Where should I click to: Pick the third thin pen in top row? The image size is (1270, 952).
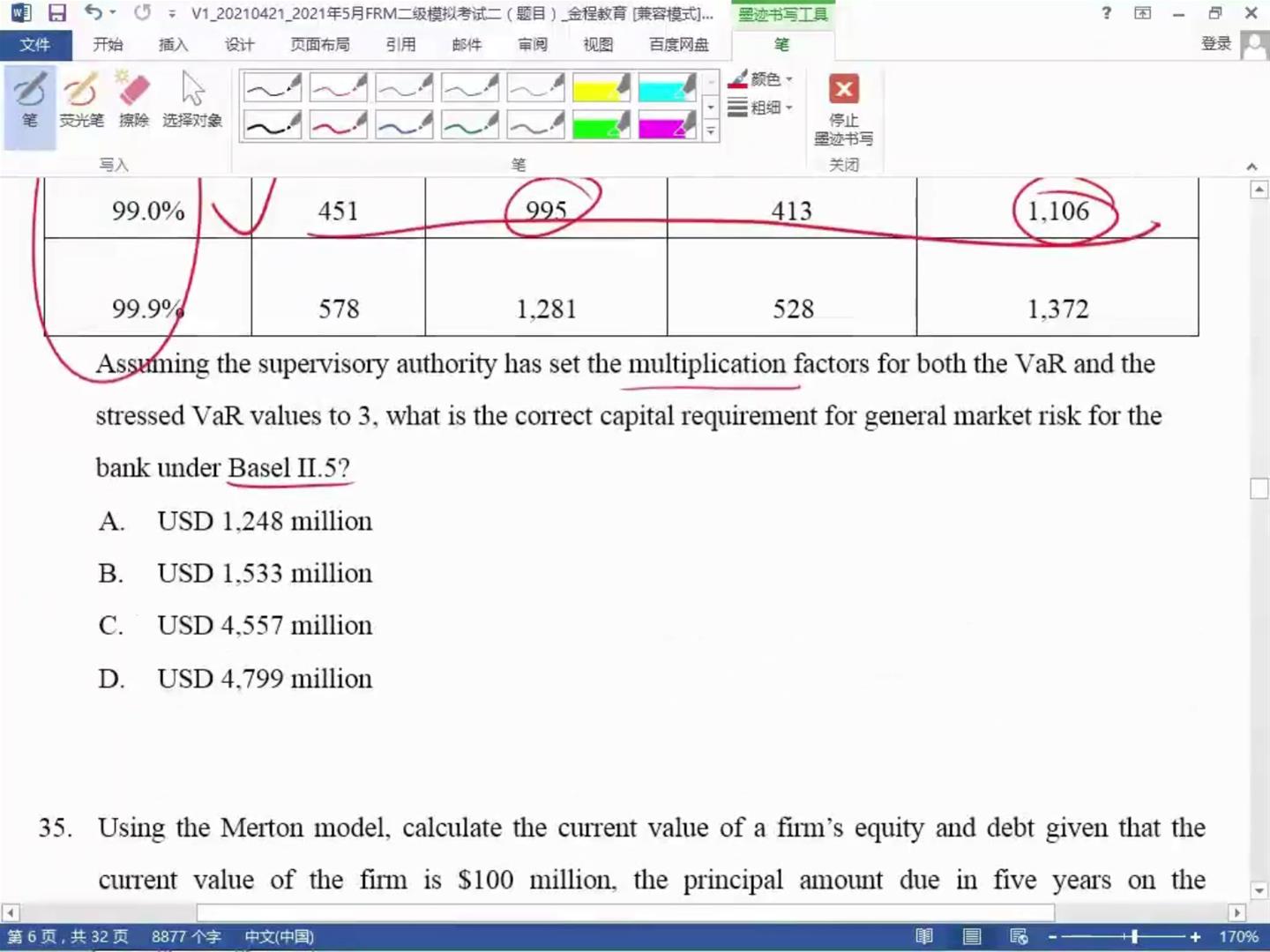pos(404,87)
